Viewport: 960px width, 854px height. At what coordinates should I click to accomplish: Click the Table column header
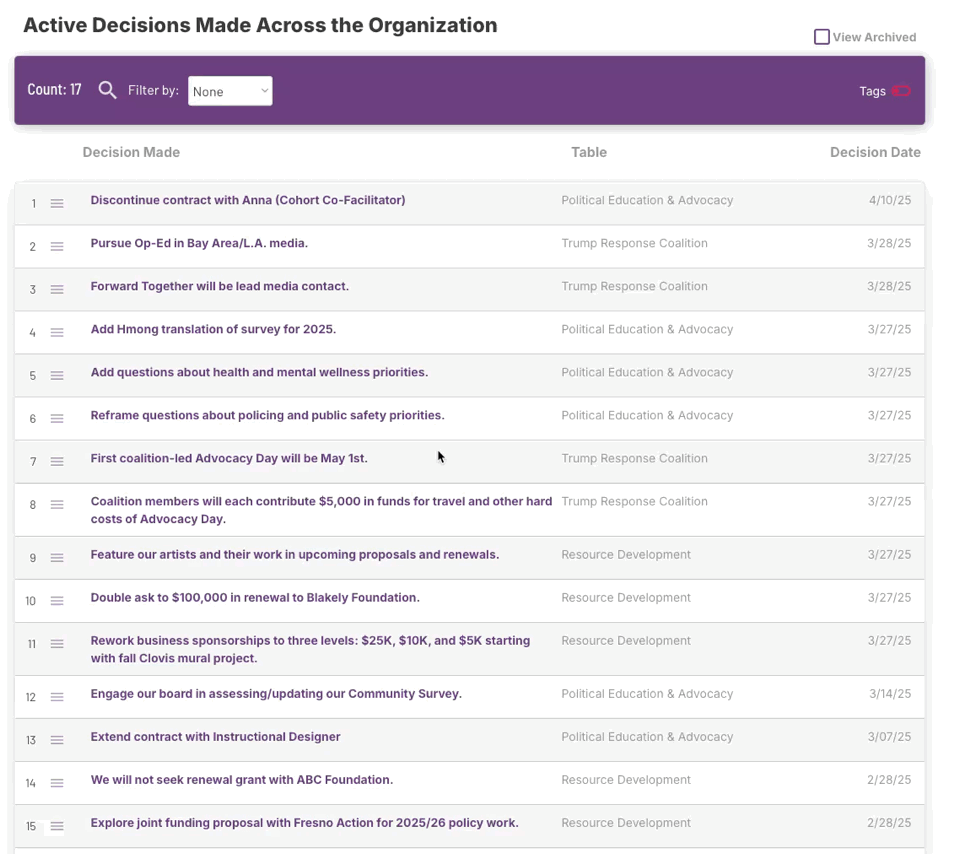[589, 152]
